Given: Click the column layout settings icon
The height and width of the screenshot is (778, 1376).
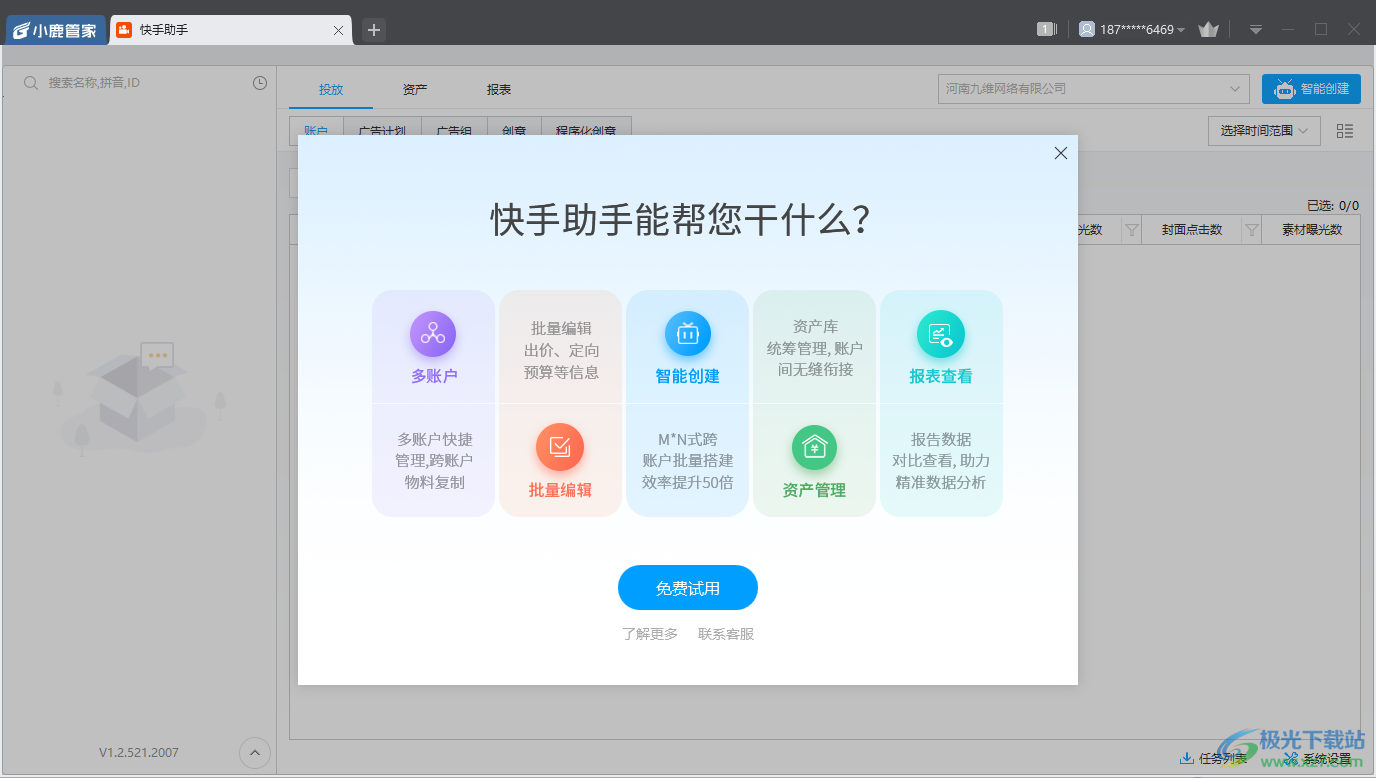Looking at the screenshot, I should pos(1345,131).
